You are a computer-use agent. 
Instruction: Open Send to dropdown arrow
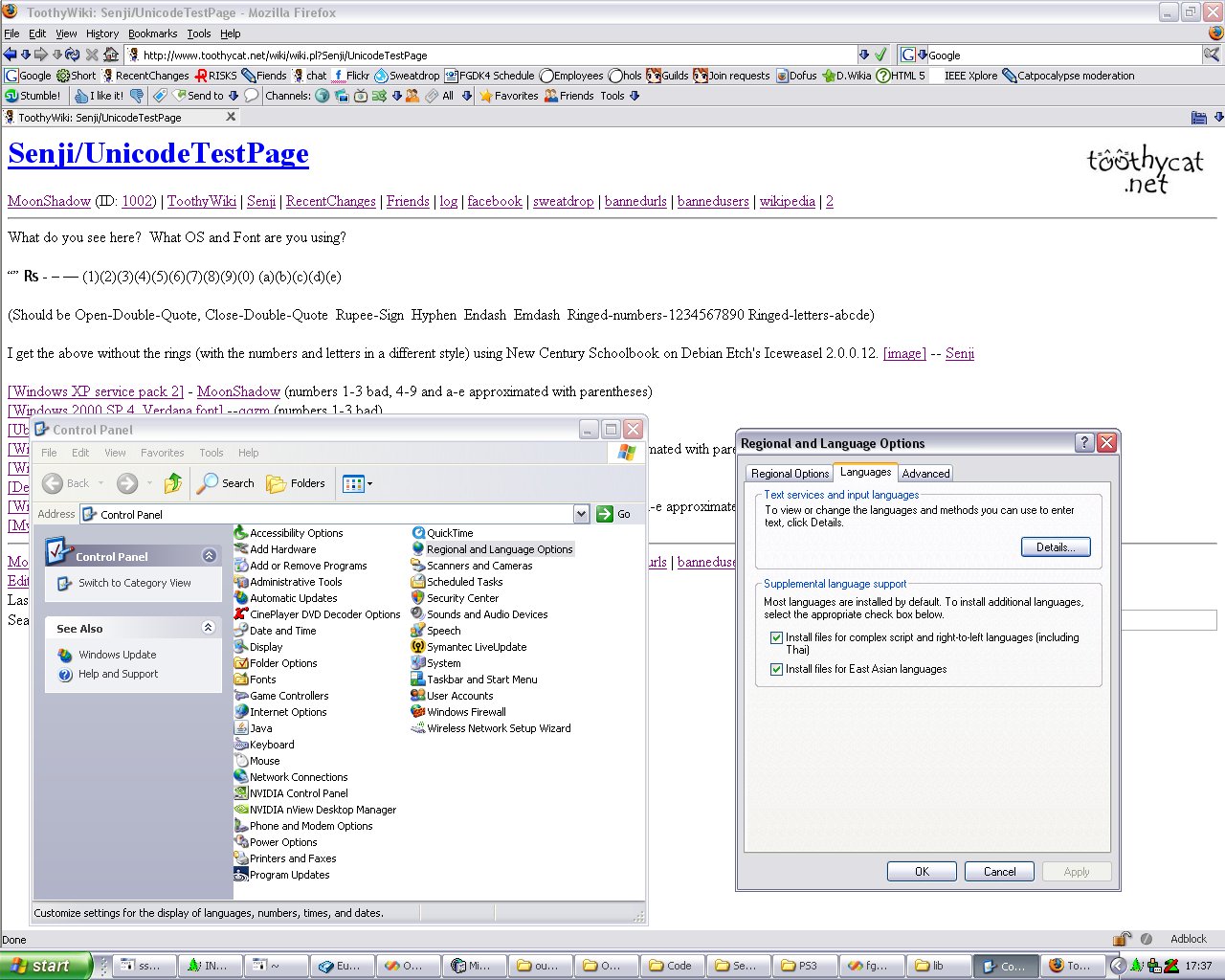pyautogui.click(x=233, y=96)
